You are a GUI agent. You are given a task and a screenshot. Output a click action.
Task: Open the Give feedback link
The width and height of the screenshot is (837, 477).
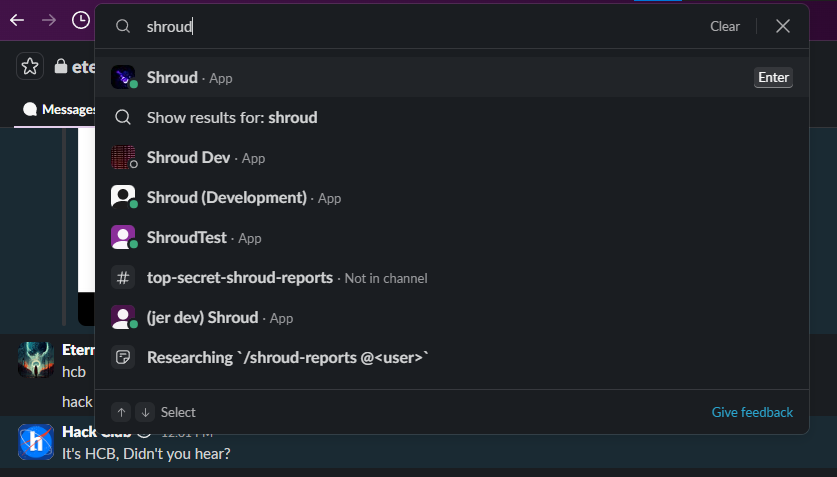[x=752, y=412]
